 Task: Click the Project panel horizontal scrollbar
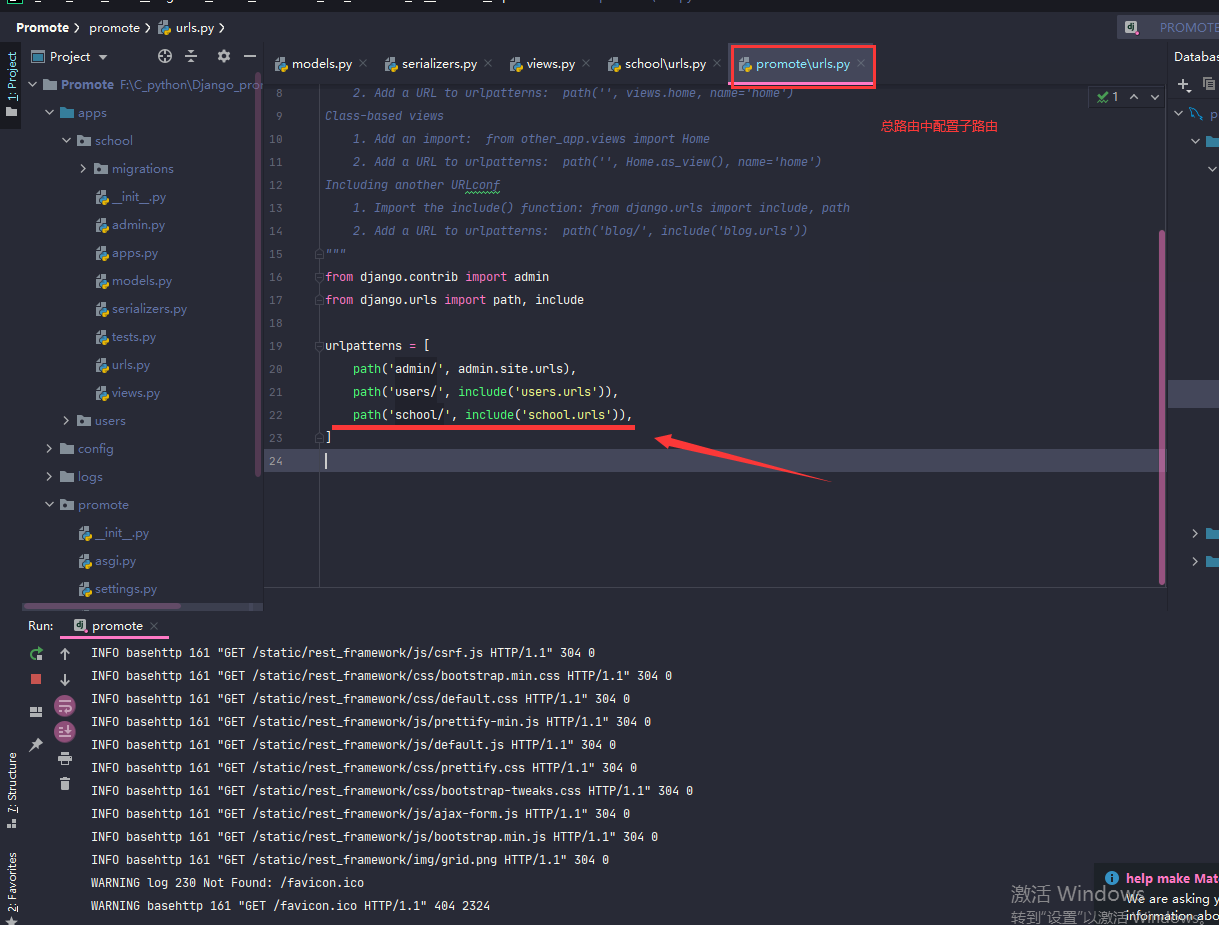pyautogui.click(x=102, y=606)
